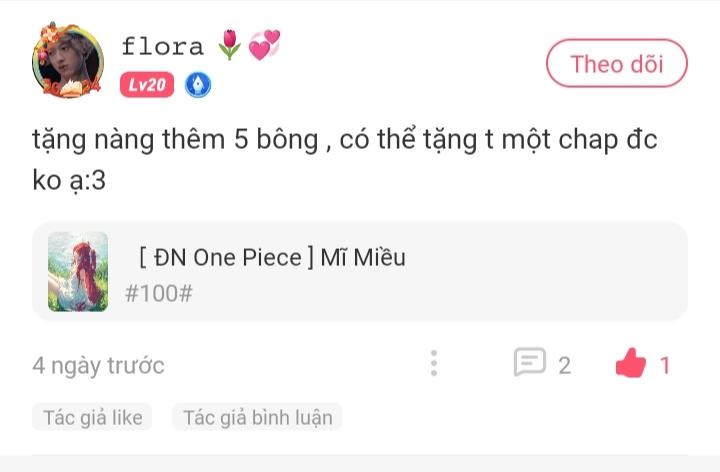The width and height of the screenshot is (720, 472).
Task: Click the like count number 1
Action: tap(665, 365)
